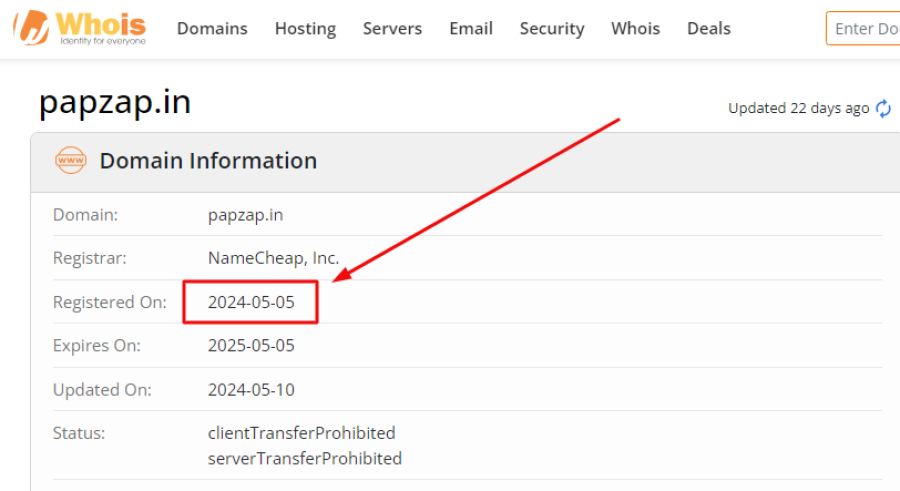Open the Email menu

coord(471,28)
